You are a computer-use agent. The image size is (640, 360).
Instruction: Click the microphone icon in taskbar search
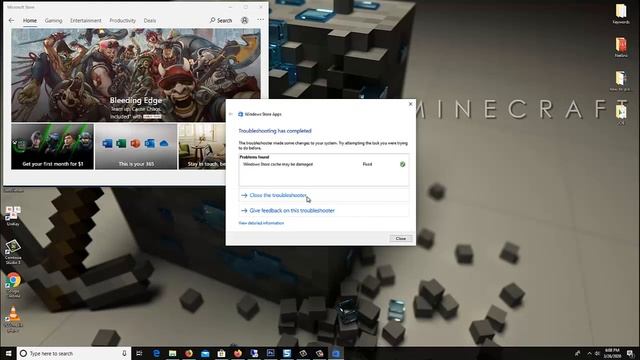coord(124,353)
